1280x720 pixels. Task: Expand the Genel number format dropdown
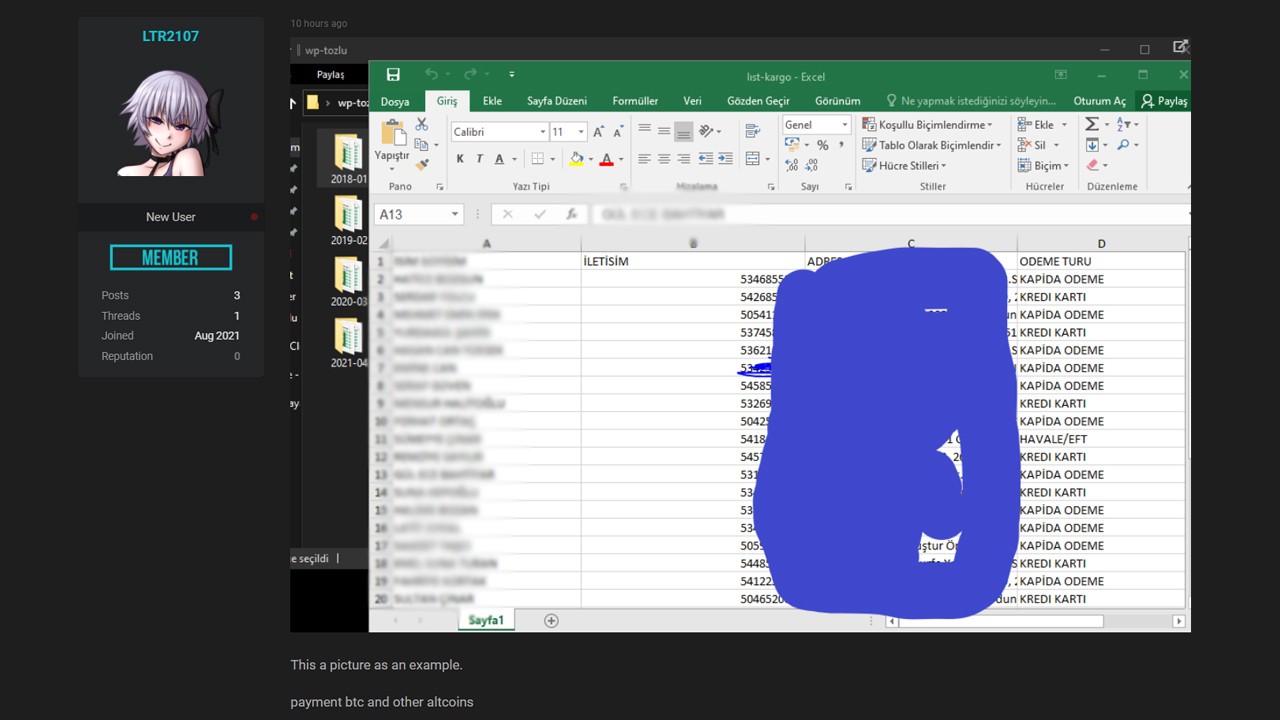coord(844,125)
